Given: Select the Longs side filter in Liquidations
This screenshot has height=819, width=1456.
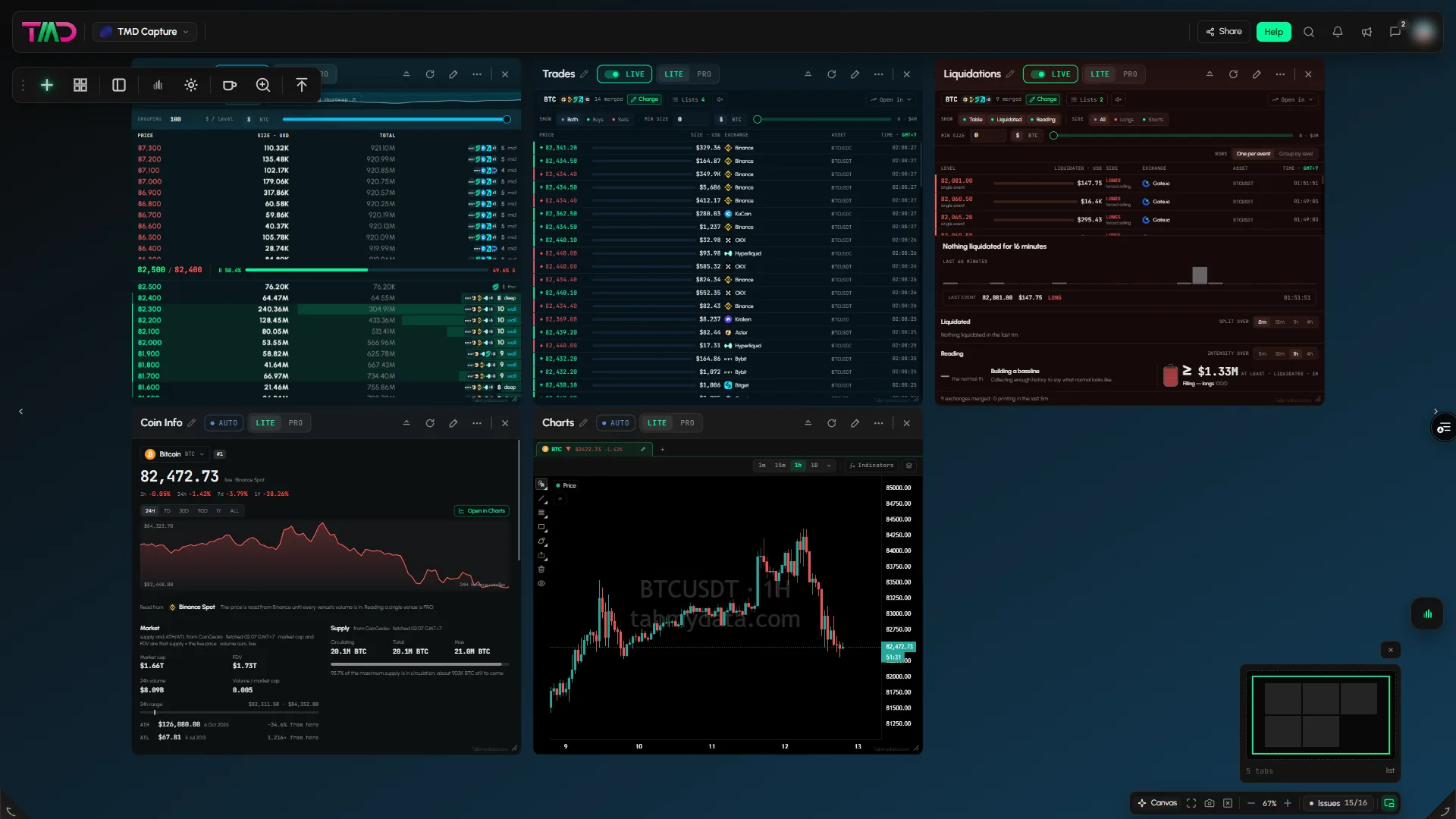Looking at the screenshot, I should tap(1124, 120).
